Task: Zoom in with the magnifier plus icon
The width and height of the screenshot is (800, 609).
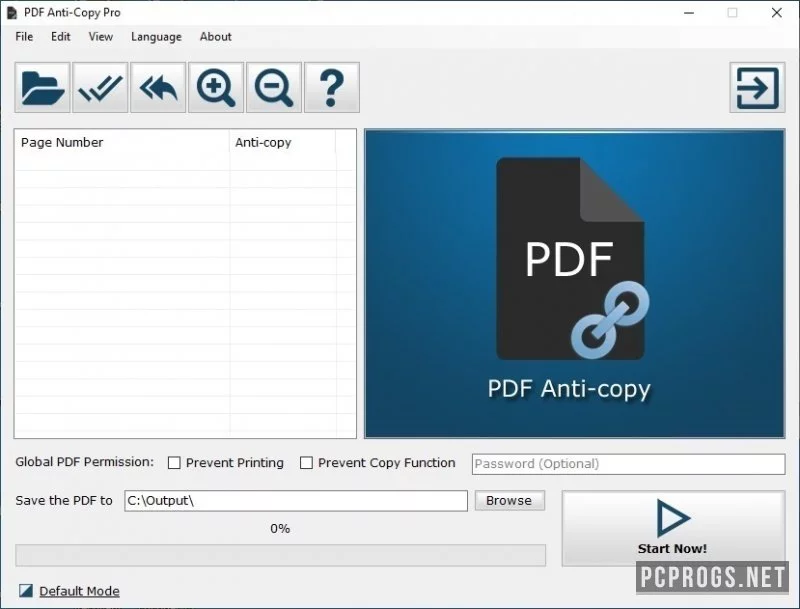Action: (216, 88)
